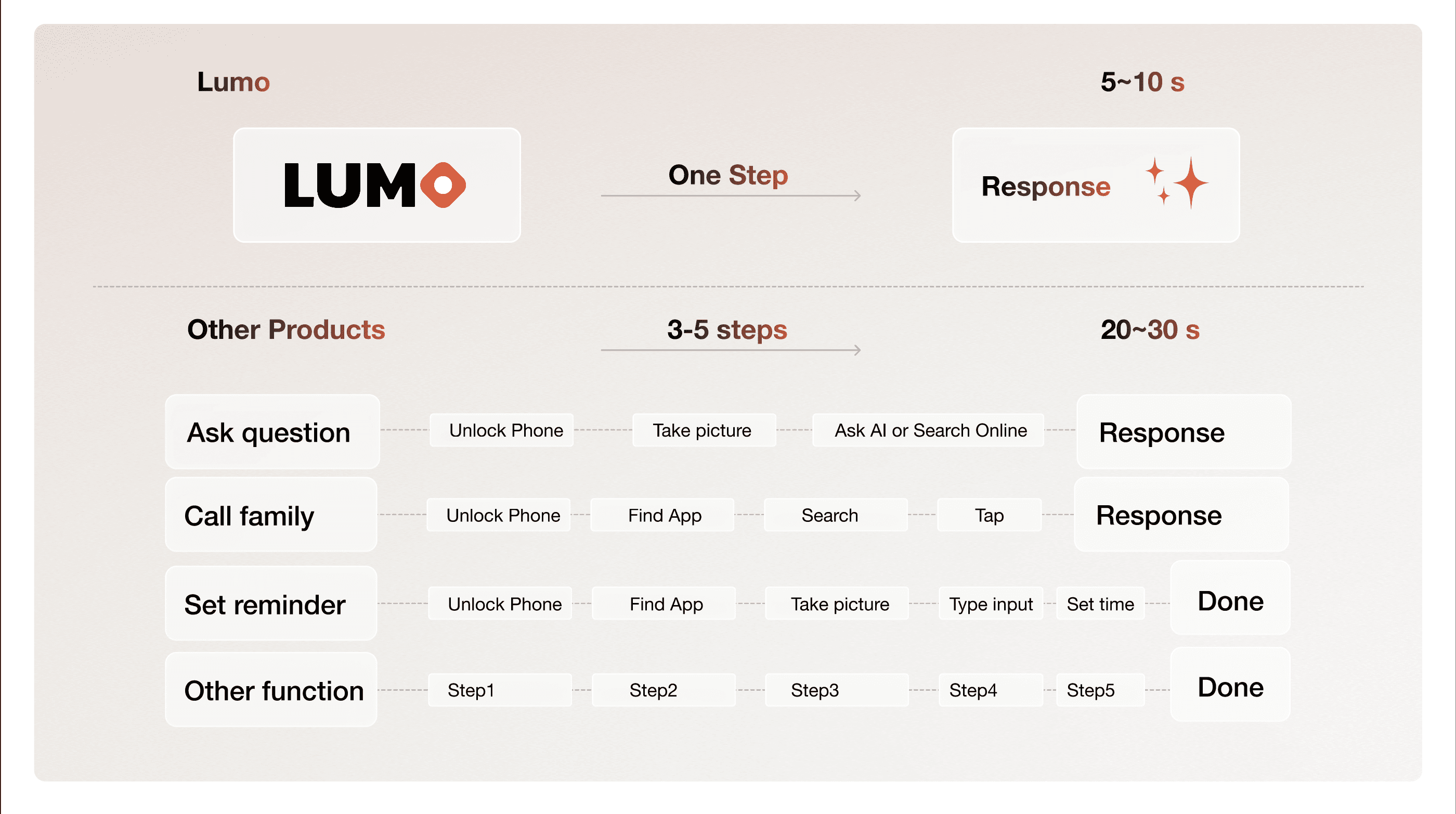Click the Type input step chip
This screenshot has height=814, width=1456.
990,604
